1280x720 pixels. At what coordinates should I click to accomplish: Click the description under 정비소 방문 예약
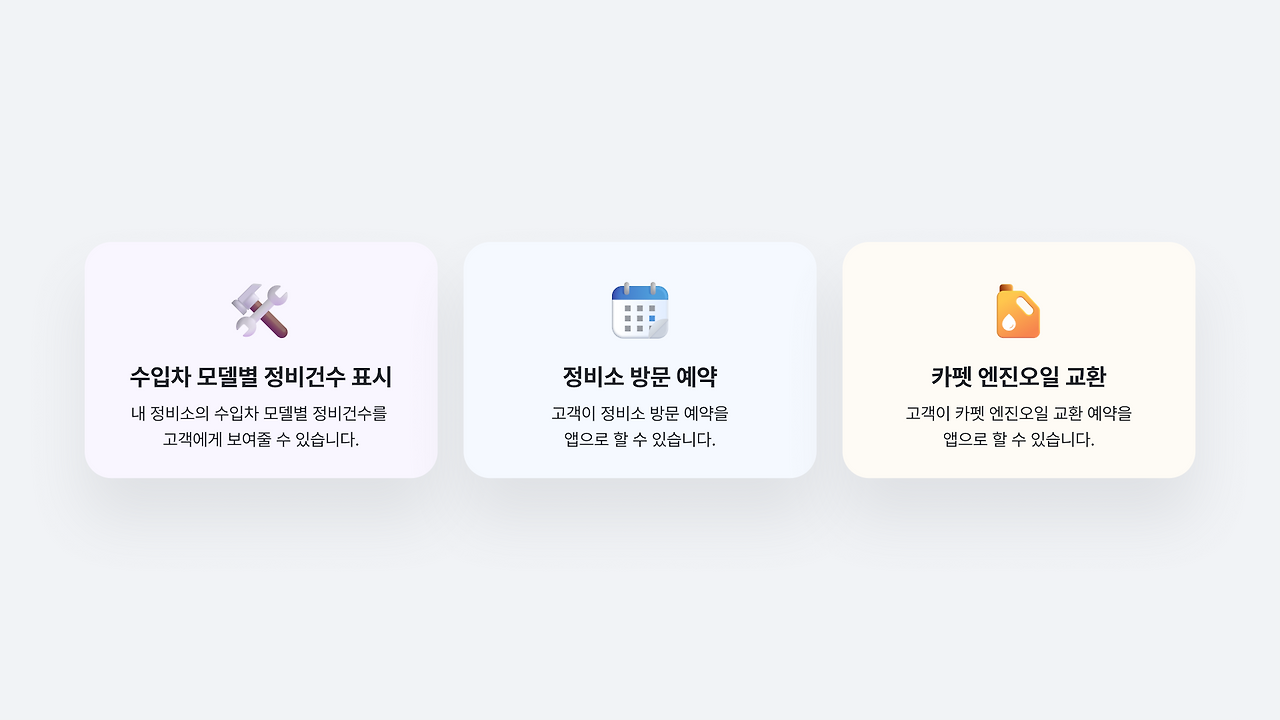[640, 424]
